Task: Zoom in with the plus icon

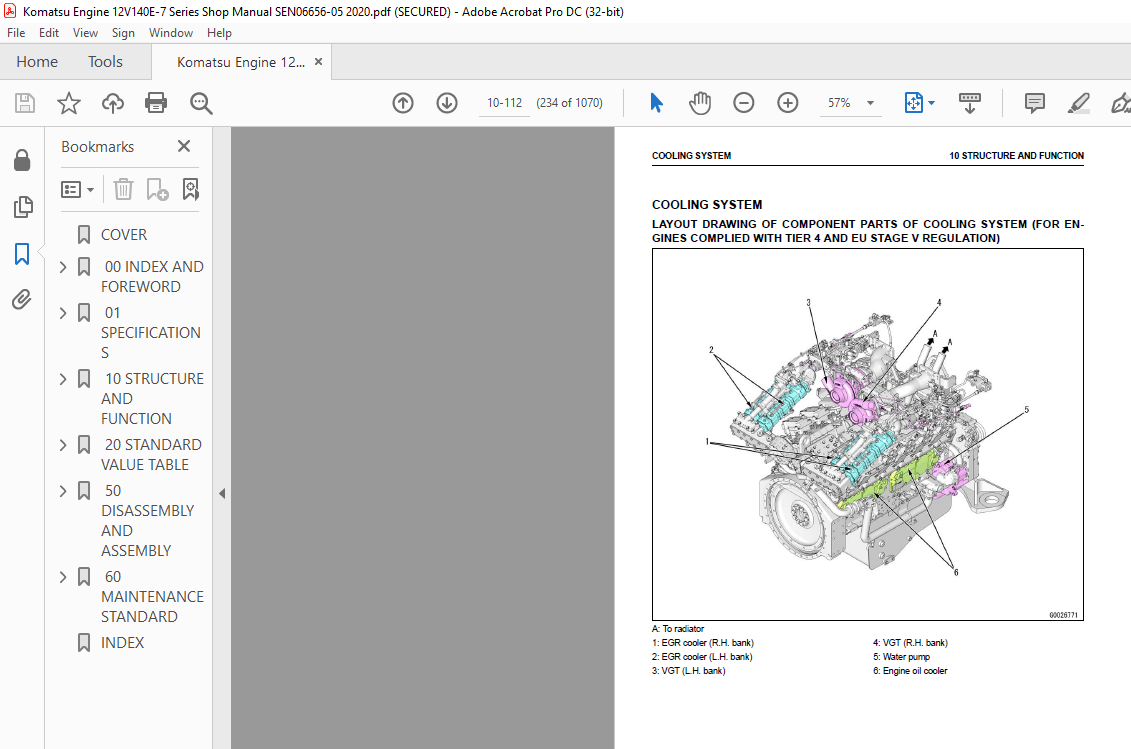Action: point(788,103)
